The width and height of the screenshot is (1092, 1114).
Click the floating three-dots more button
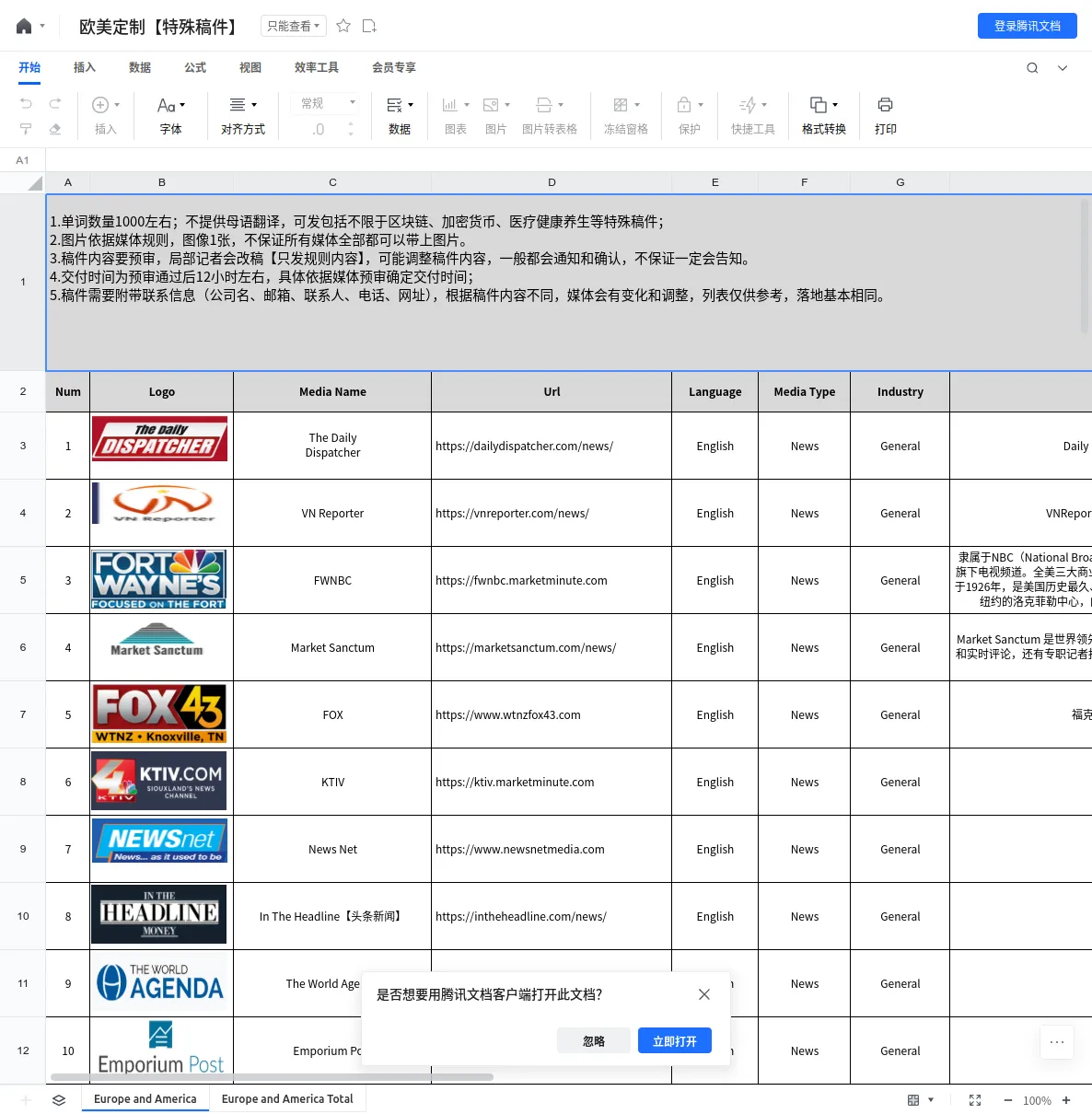(1057, 1042)
